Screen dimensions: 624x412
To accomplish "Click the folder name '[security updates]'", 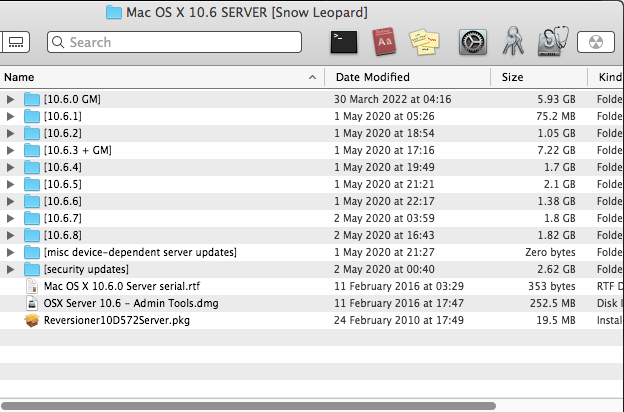I will pyautogui.click(x=86, y=269).
